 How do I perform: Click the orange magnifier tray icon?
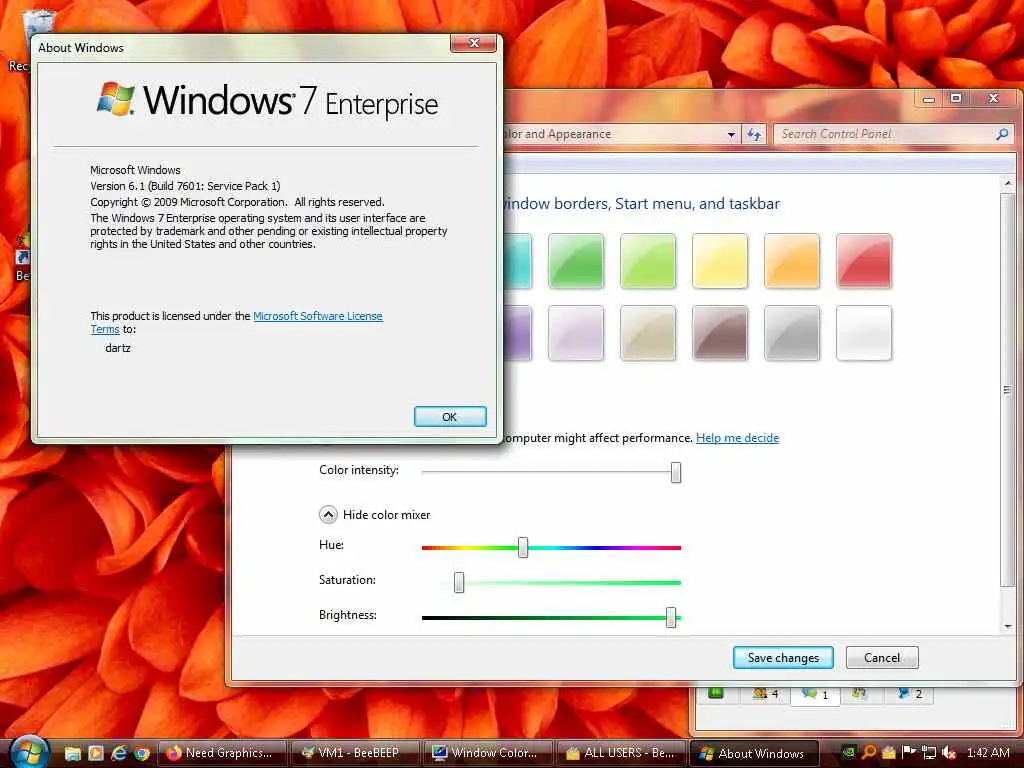[x=869, y=753]
